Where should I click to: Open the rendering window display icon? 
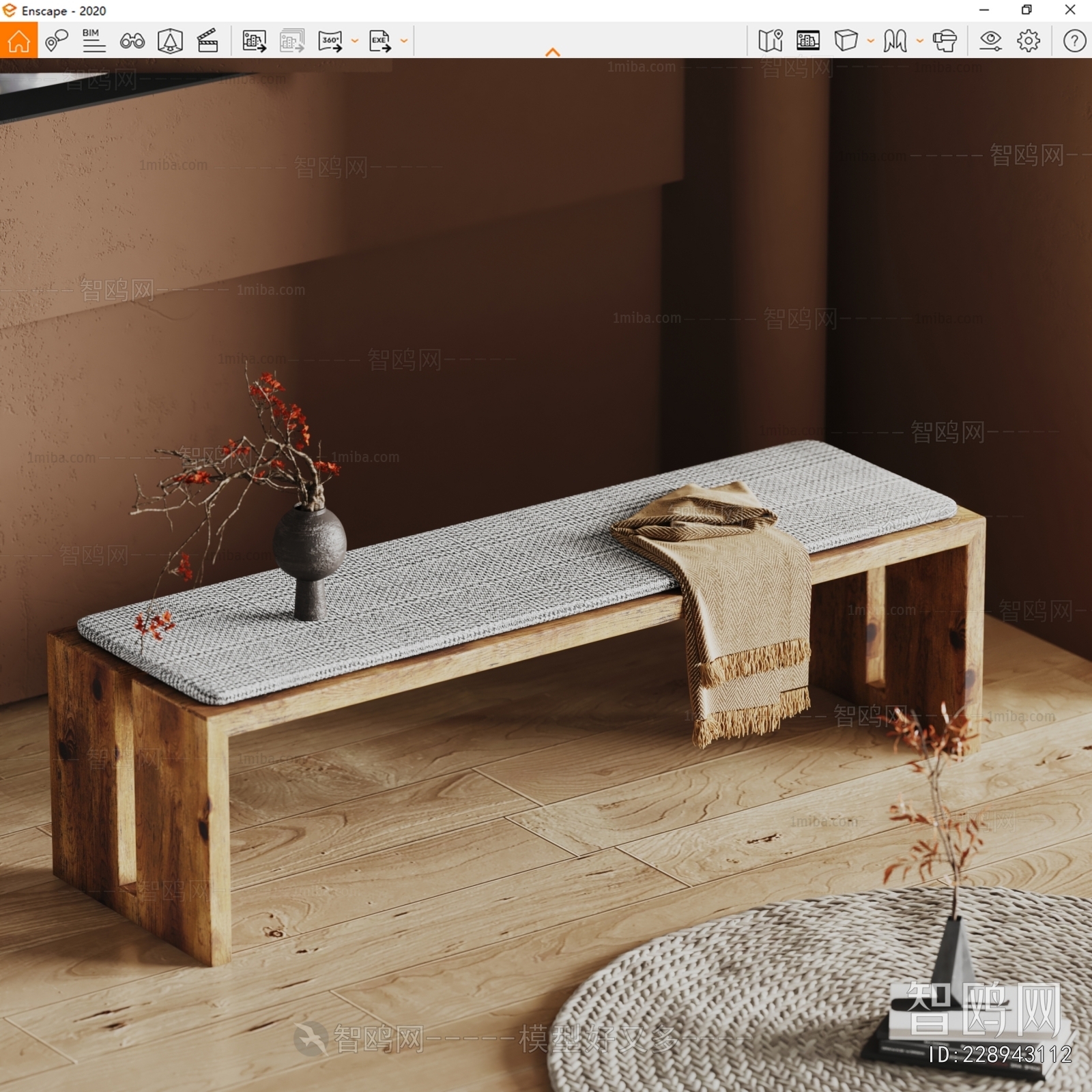point(808,41)
